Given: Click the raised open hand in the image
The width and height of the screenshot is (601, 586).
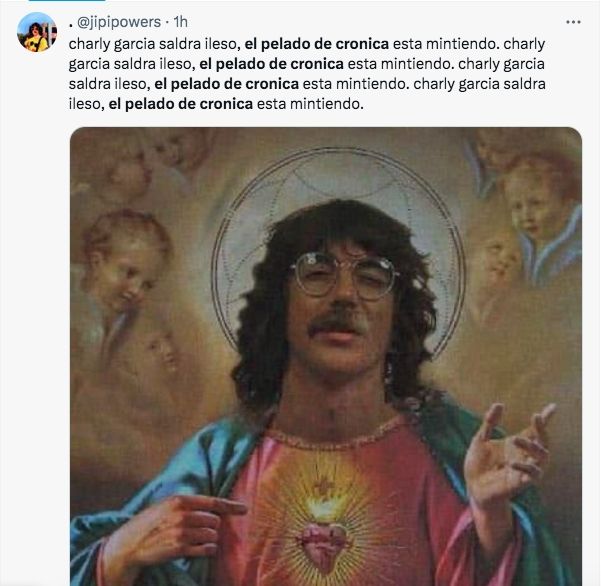Looking at the screenshot, I should tap(508, 456).
